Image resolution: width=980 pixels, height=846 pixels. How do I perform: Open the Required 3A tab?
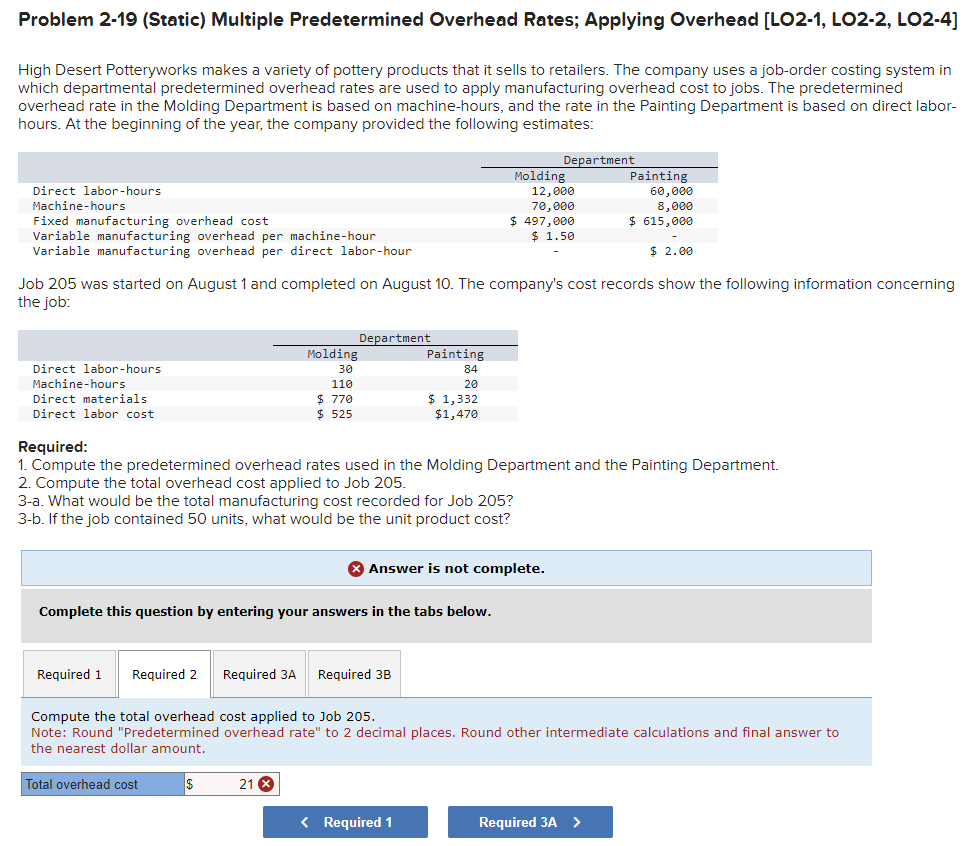pyautogui.click(x=258, y=673)
